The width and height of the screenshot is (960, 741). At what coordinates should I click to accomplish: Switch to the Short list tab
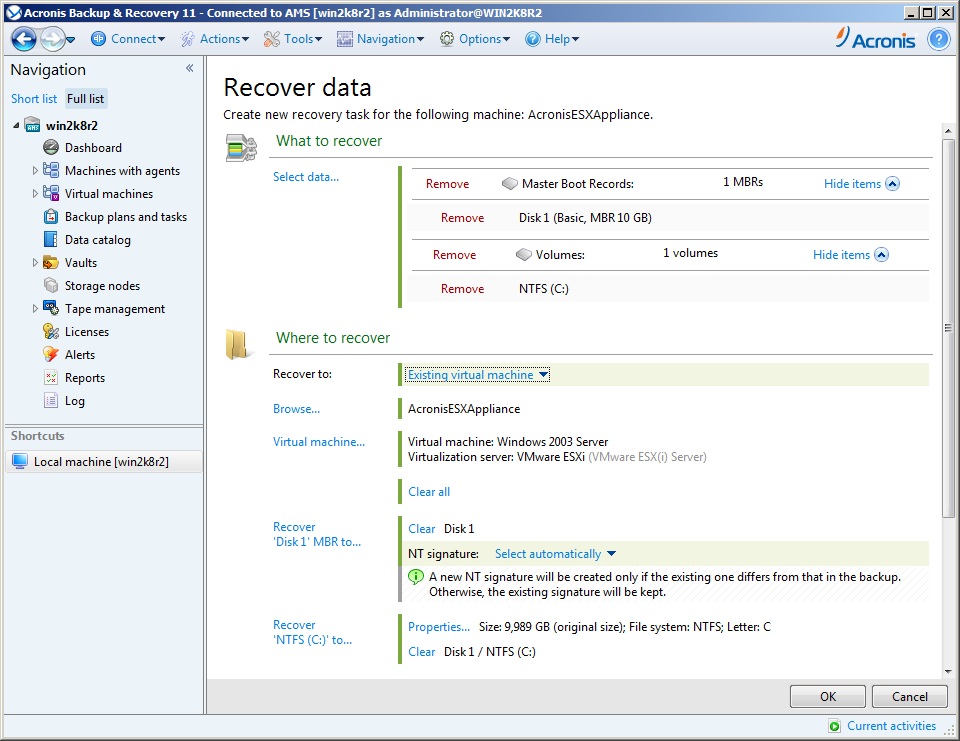(x=34, y=99)
